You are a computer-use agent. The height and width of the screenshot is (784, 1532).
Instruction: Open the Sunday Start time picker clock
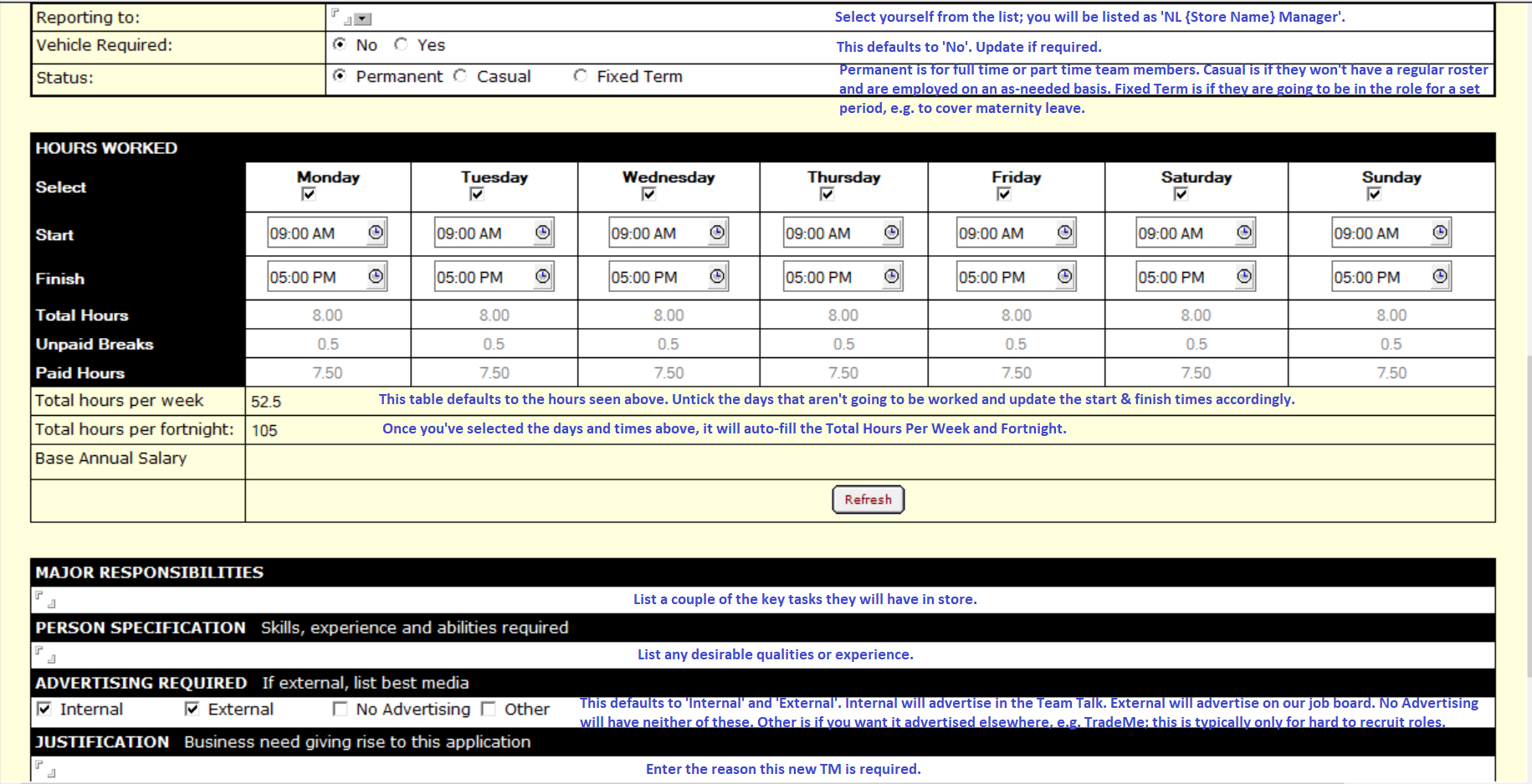[1440, 233]
